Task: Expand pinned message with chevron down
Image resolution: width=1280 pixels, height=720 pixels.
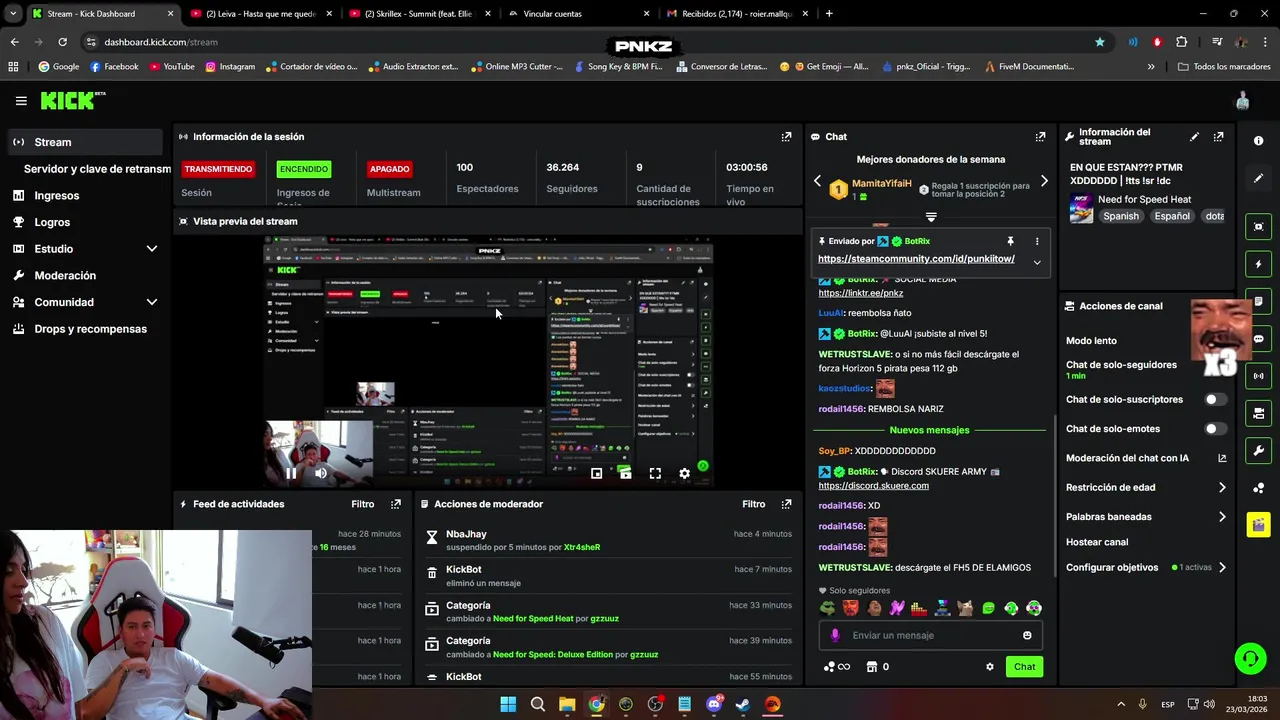Action: (x=1037, y=263)
